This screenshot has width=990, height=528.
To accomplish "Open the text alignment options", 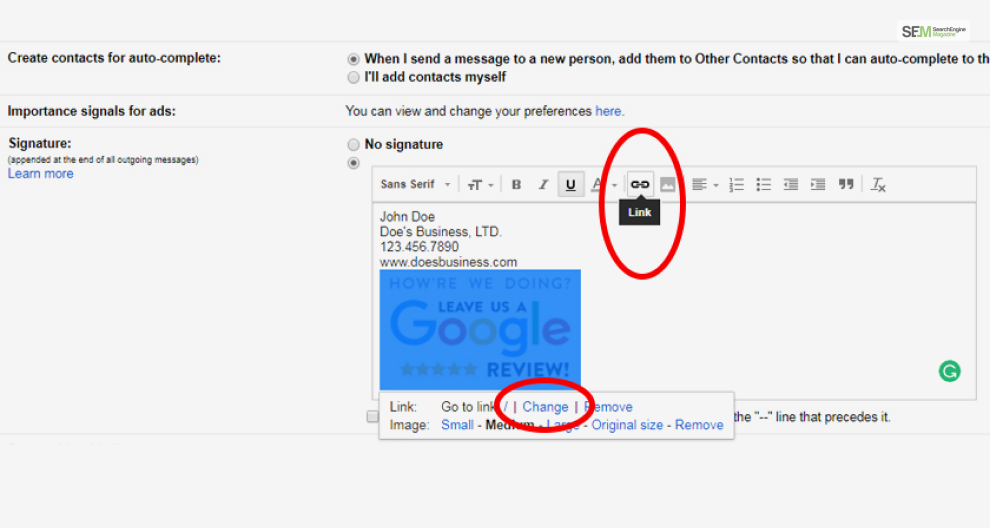I will [x=704, y=184].
